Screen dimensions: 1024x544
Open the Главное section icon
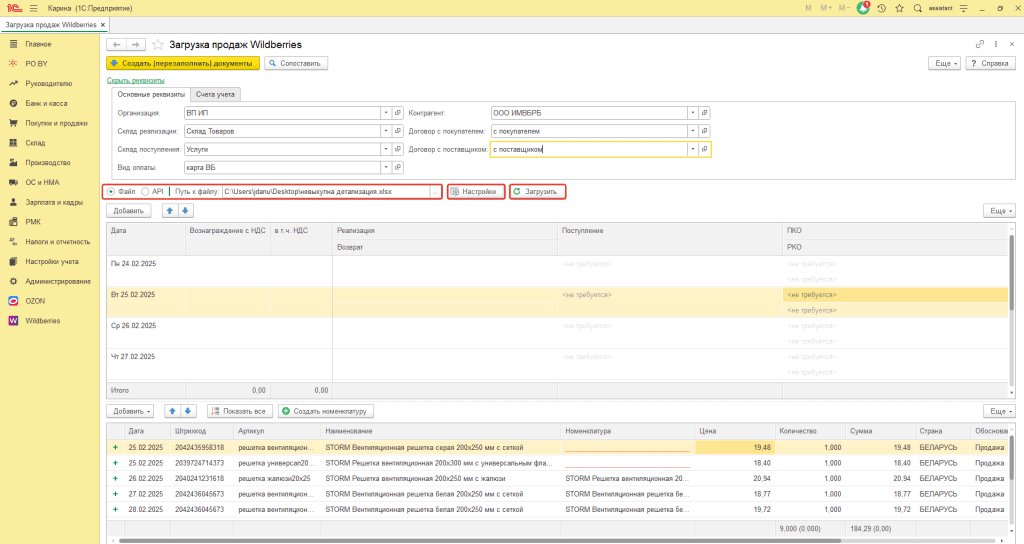[13, 44]
